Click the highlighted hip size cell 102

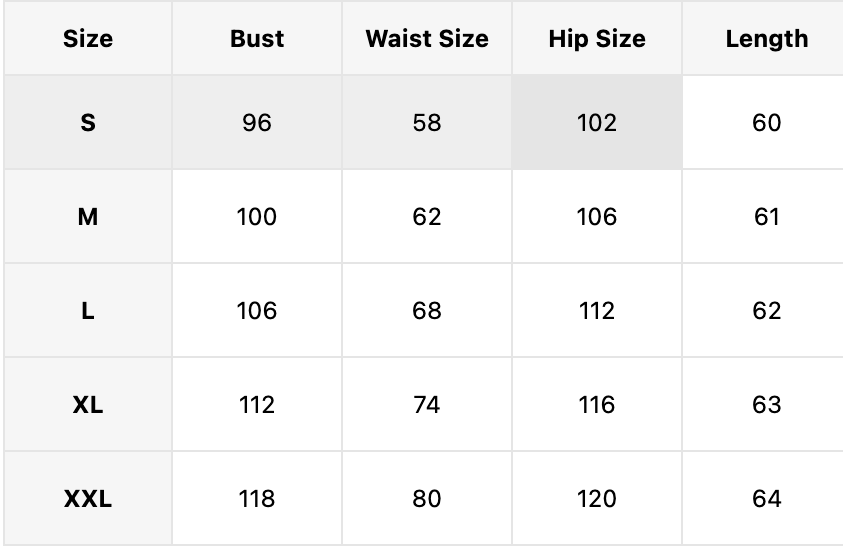(x=597, y=122)
